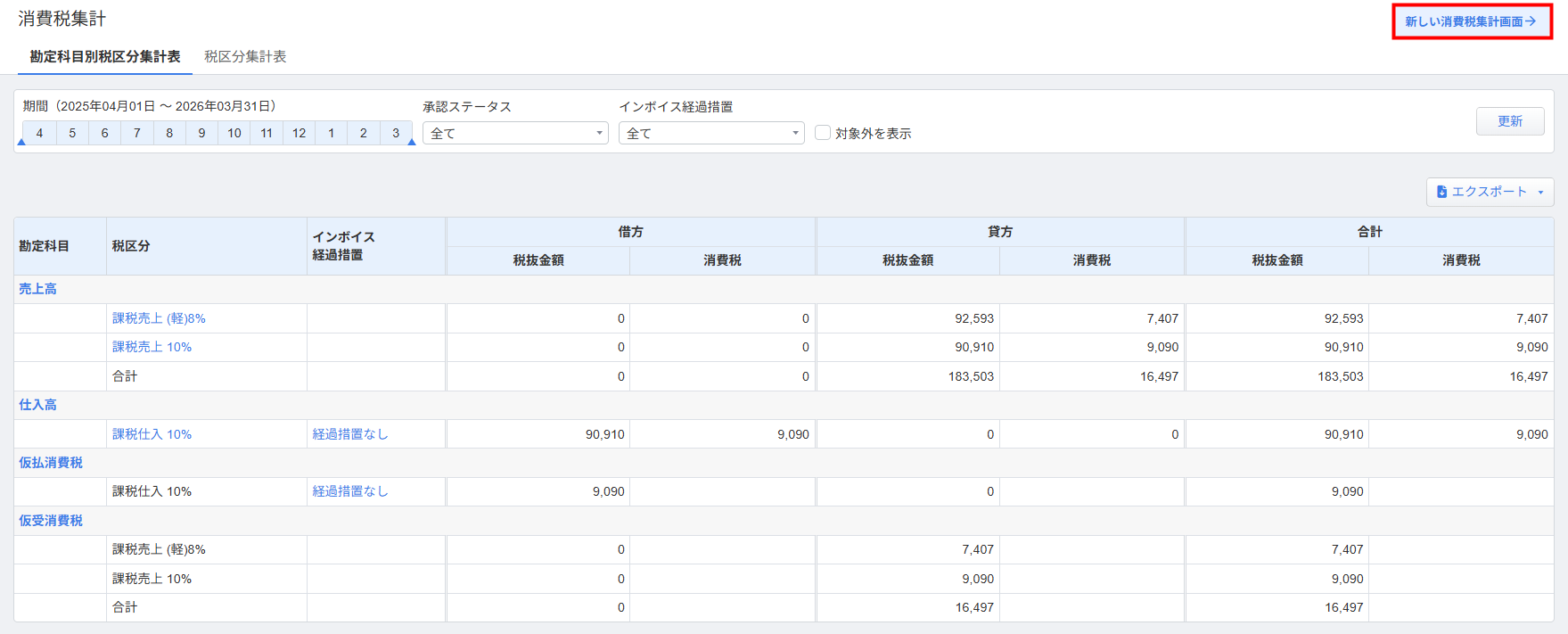The width and height of the screenshot is (1568, 634).
Task: Open 仕入高 account link
Action: [37, 405]
